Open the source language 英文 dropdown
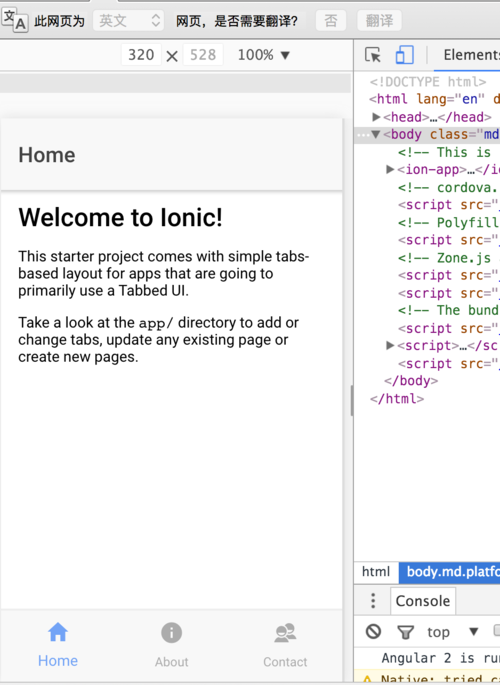 [x=128, y=21]
